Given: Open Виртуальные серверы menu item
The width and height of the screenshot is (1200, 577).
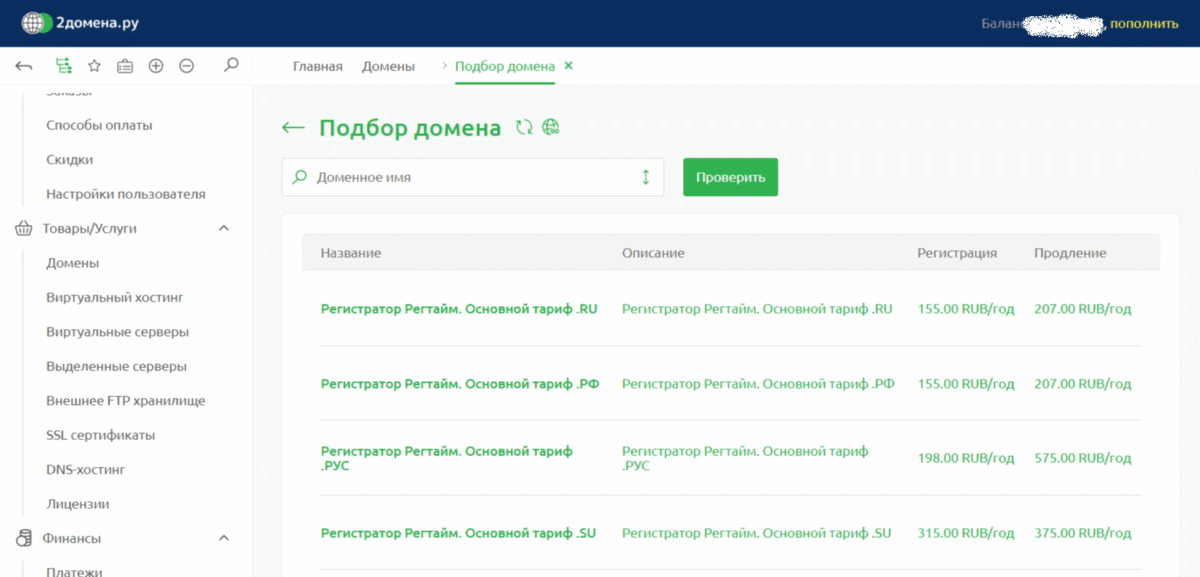Looking at the screenshot, I should [118, 332].
